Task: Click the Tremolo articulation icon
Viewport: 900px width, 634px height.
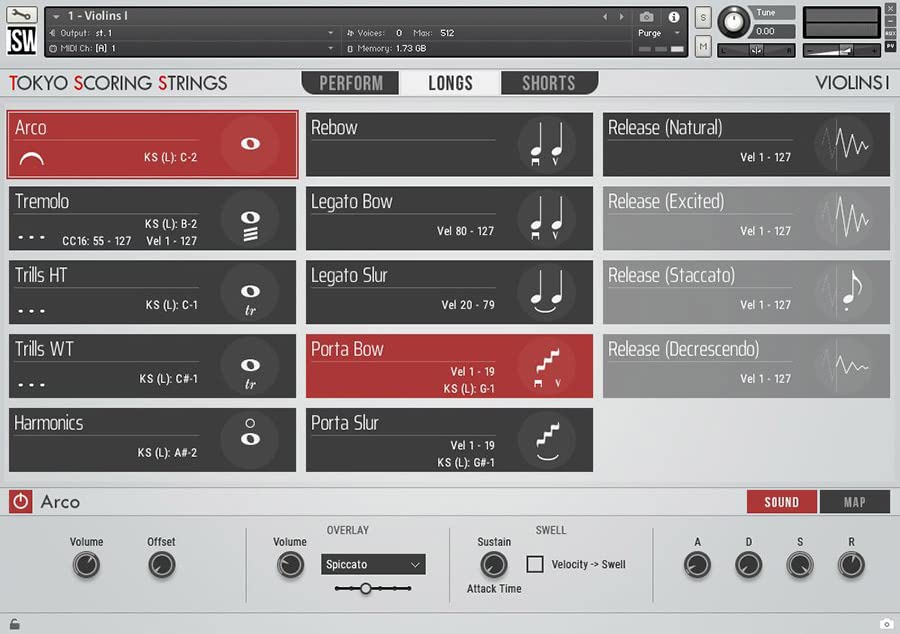Action: 253,218
